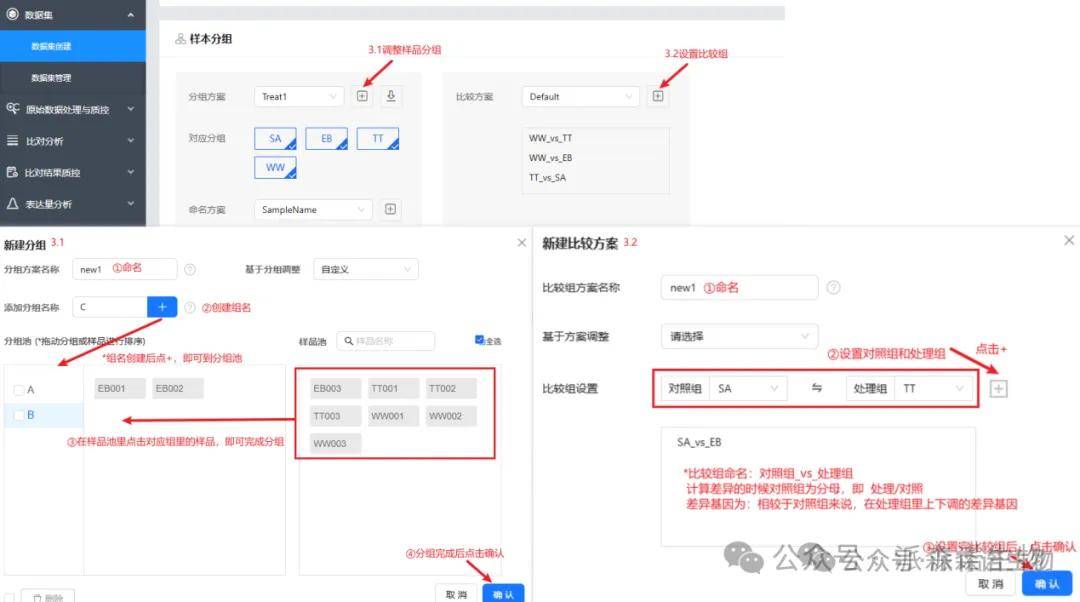Click the help icon next to 比较组方案名称 field

[x=833, y=288]
